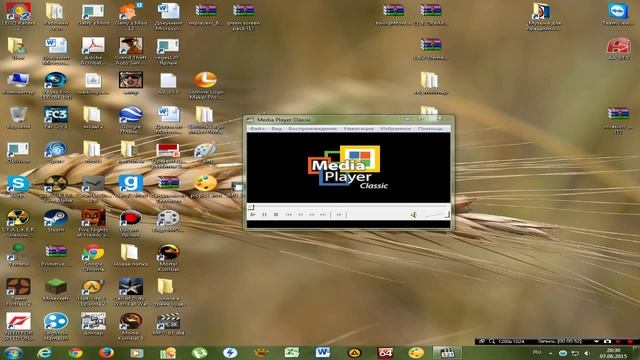Select the green screen pack archive icon

coord(243,16)
